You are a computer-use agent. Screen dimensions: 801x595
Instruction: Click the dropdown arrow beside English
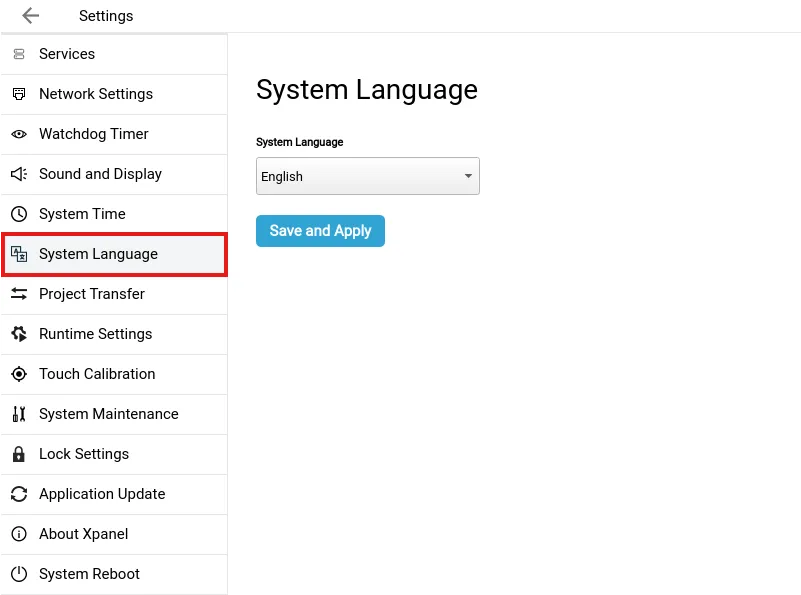(468, 177)
